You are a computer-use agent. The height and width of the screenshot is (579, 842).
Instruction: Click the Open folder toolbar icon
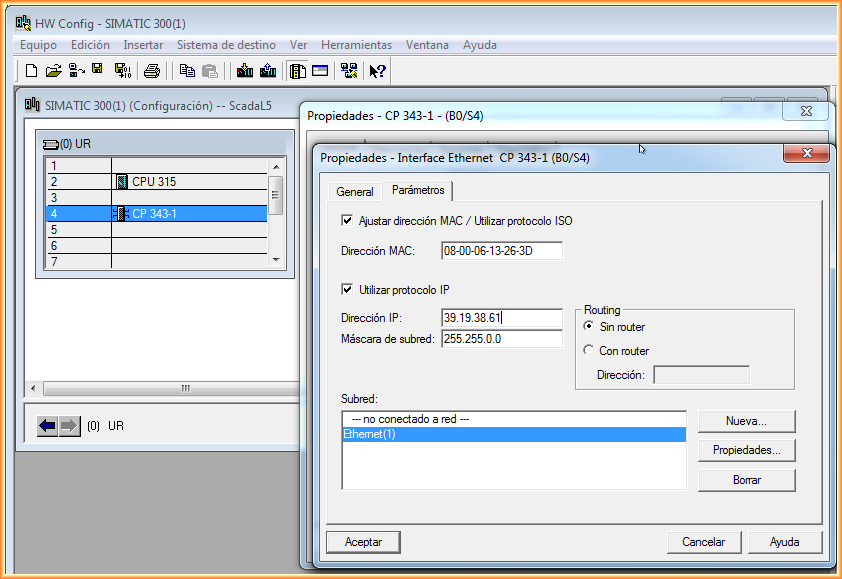54,71
